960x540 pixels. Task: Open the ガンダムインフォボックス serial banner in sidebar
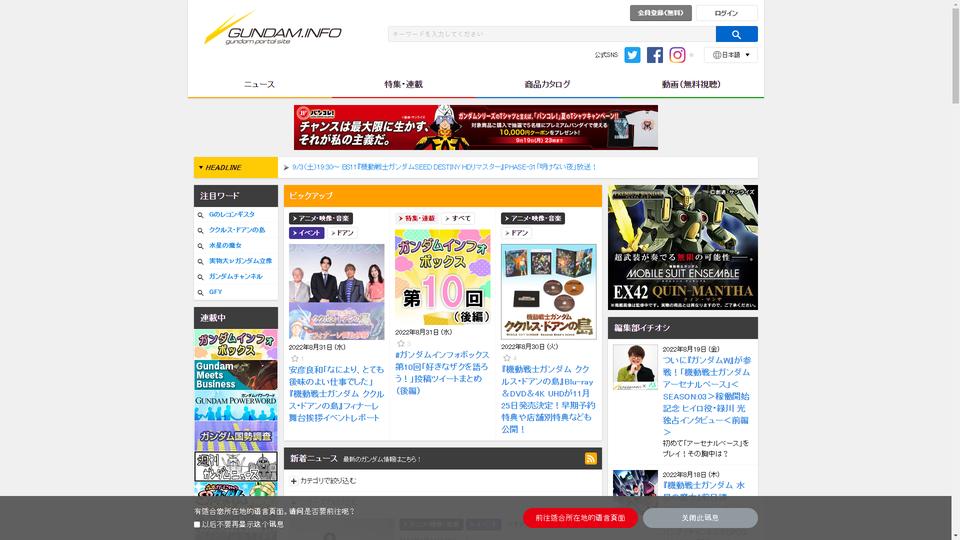(236, 345)
